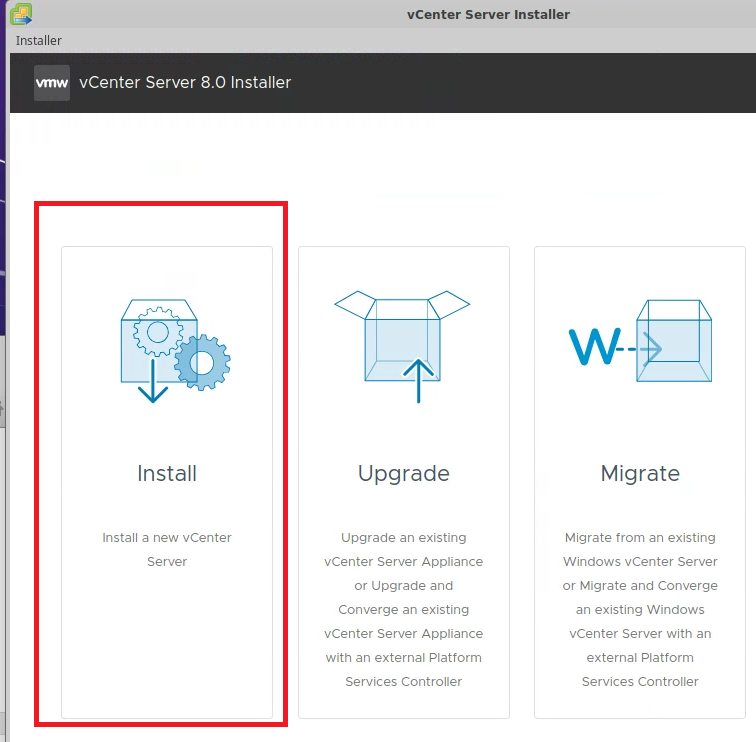
Task: Click the 'vCenter Server Installer' window title
Action: click(488, 14)
